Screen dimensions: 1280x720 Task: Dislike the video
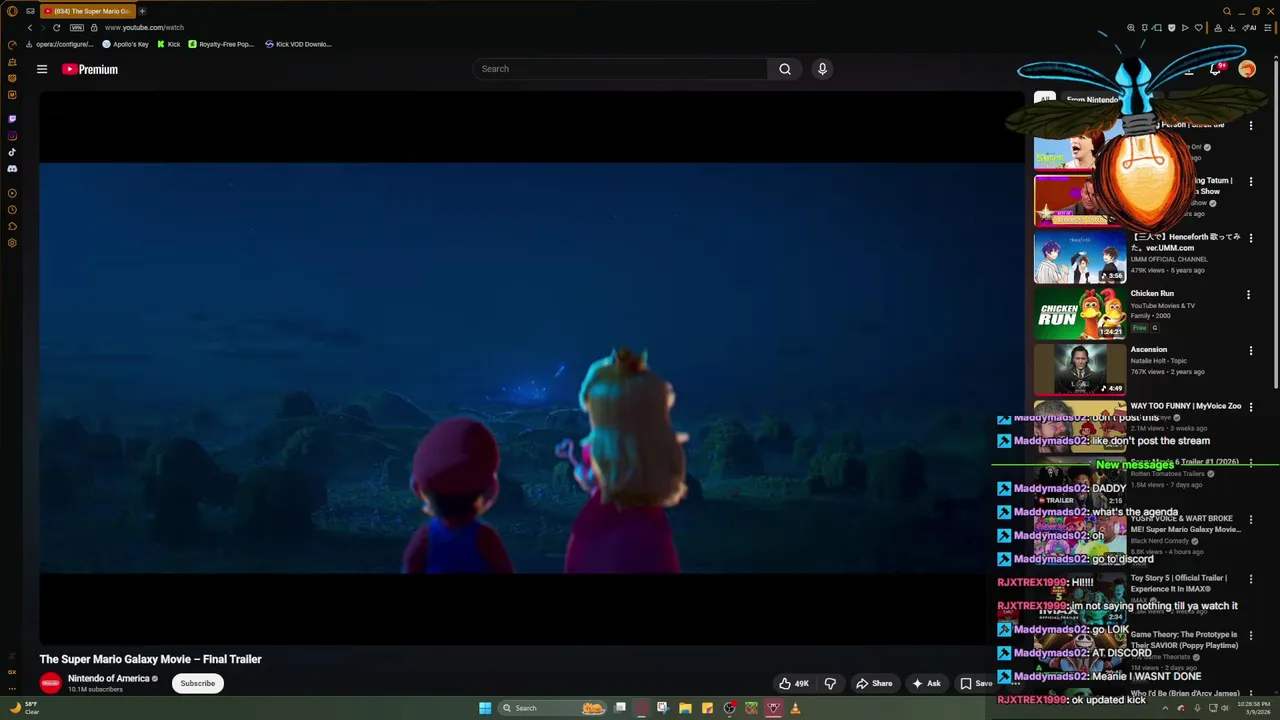coord(830,683)
